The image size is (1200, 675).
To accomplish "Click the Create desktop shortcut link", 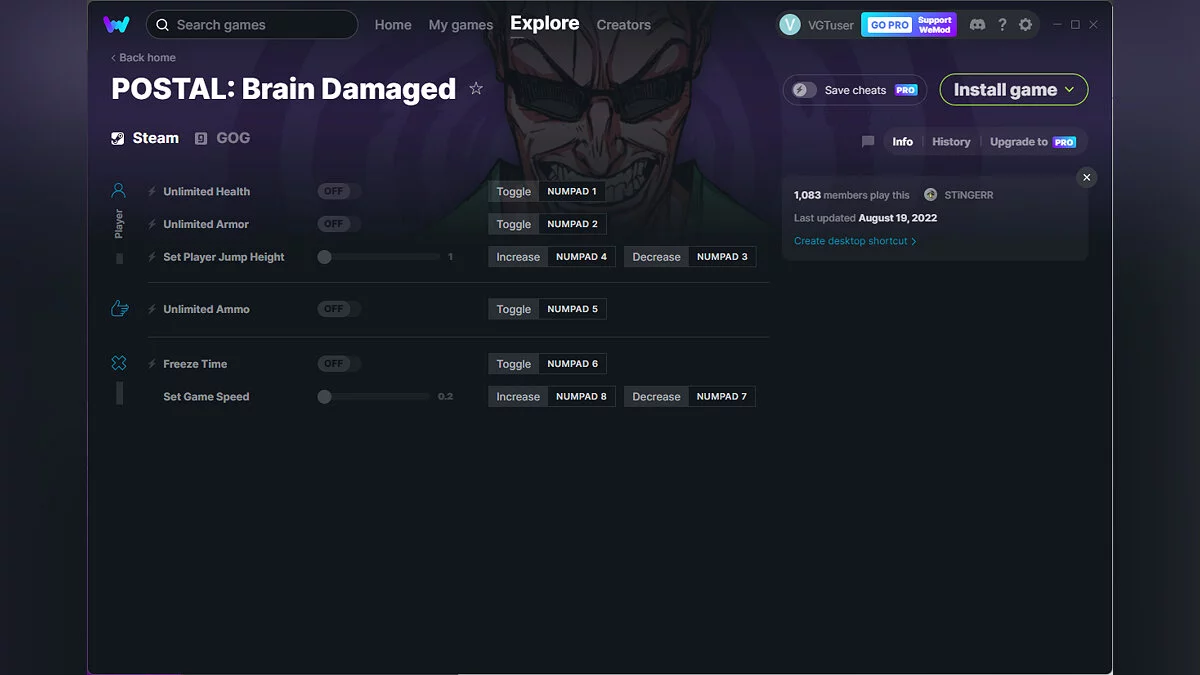I will (851, 240).
